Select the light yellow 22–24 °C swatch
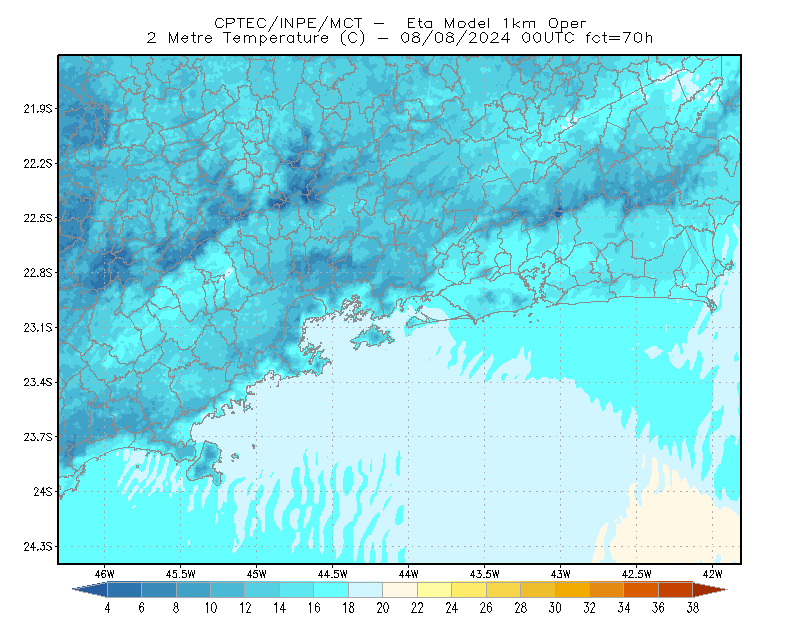The height and width of the screenshot is (618, 800). pos(435,590)
